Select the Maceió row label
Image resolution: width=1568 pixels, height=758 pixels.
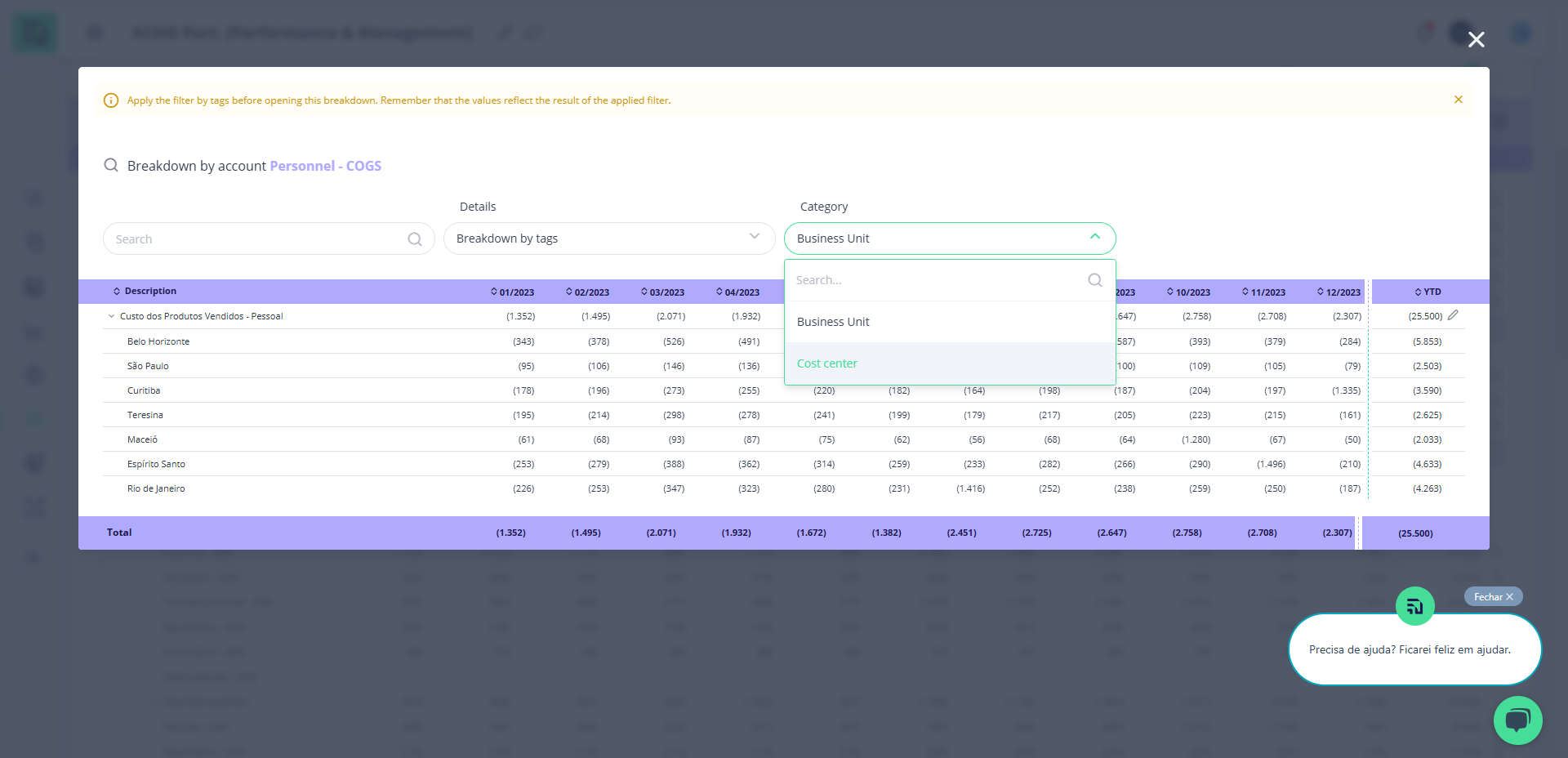pyautogui.click(x=142, y=439)
